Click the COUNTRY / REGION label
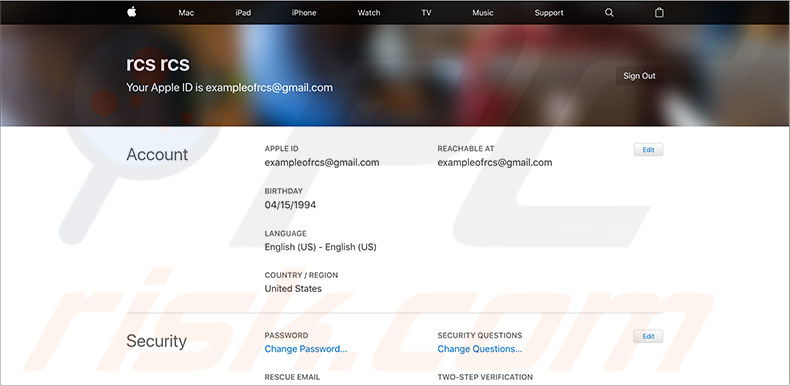This screenshot has height=386, width=790. tap(301, 275)
